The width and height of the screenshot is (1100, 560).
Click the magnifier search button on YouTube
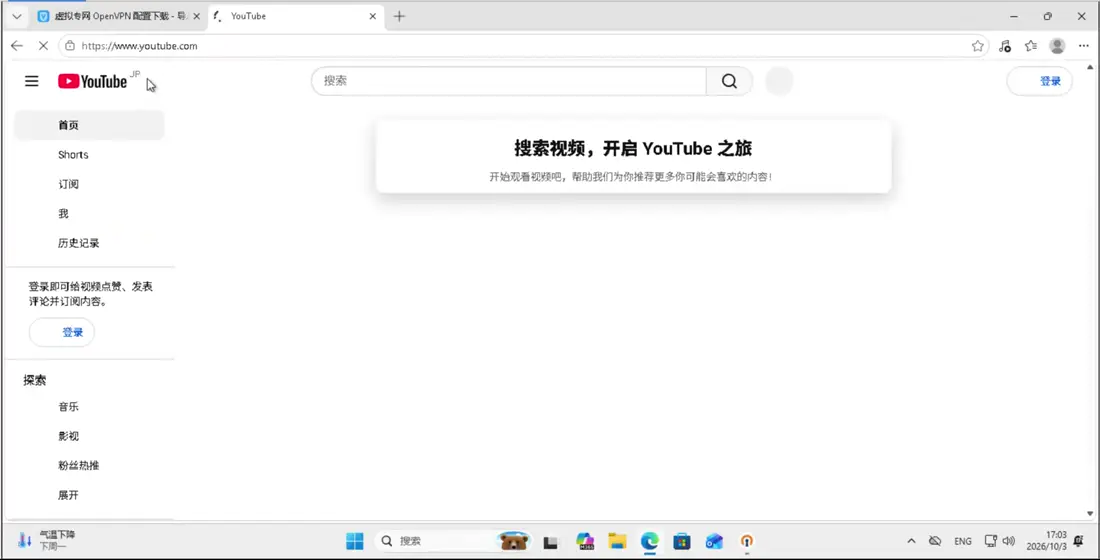click(x=729, y=81)
